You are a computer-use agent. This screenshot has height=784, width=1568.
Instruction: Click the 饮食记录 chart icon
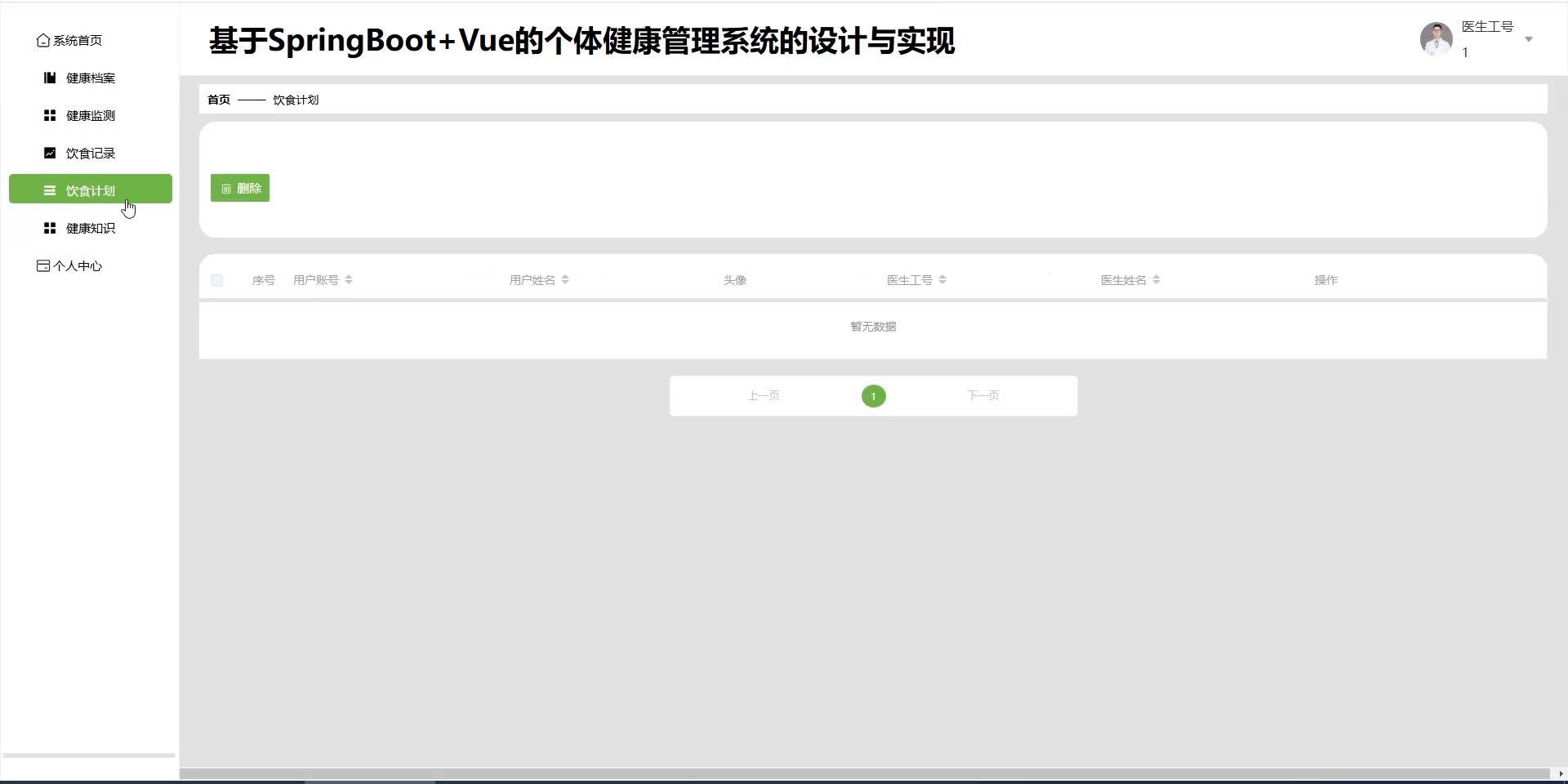(50, 154)
